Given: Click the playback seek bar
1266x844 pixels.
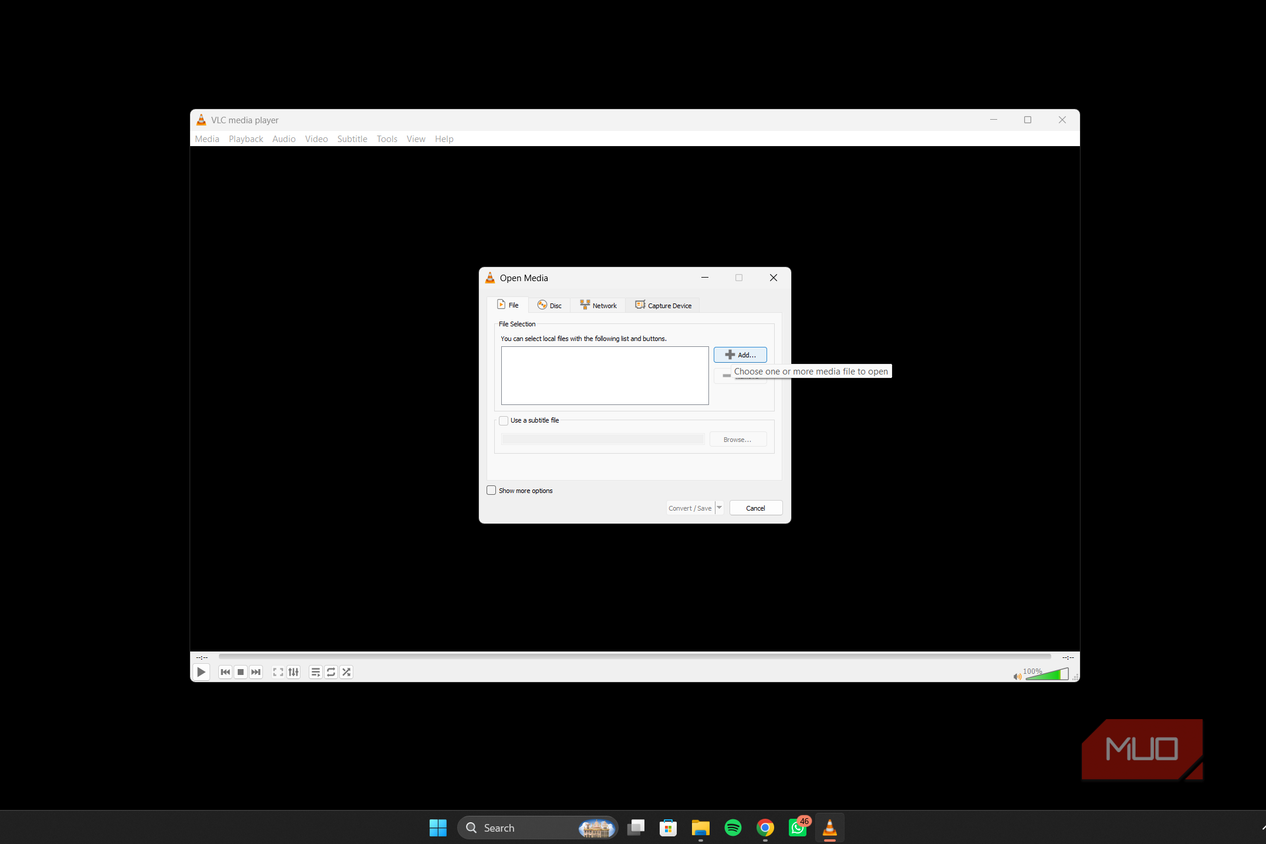Looking at the screenshot, I should click(634, 657).
